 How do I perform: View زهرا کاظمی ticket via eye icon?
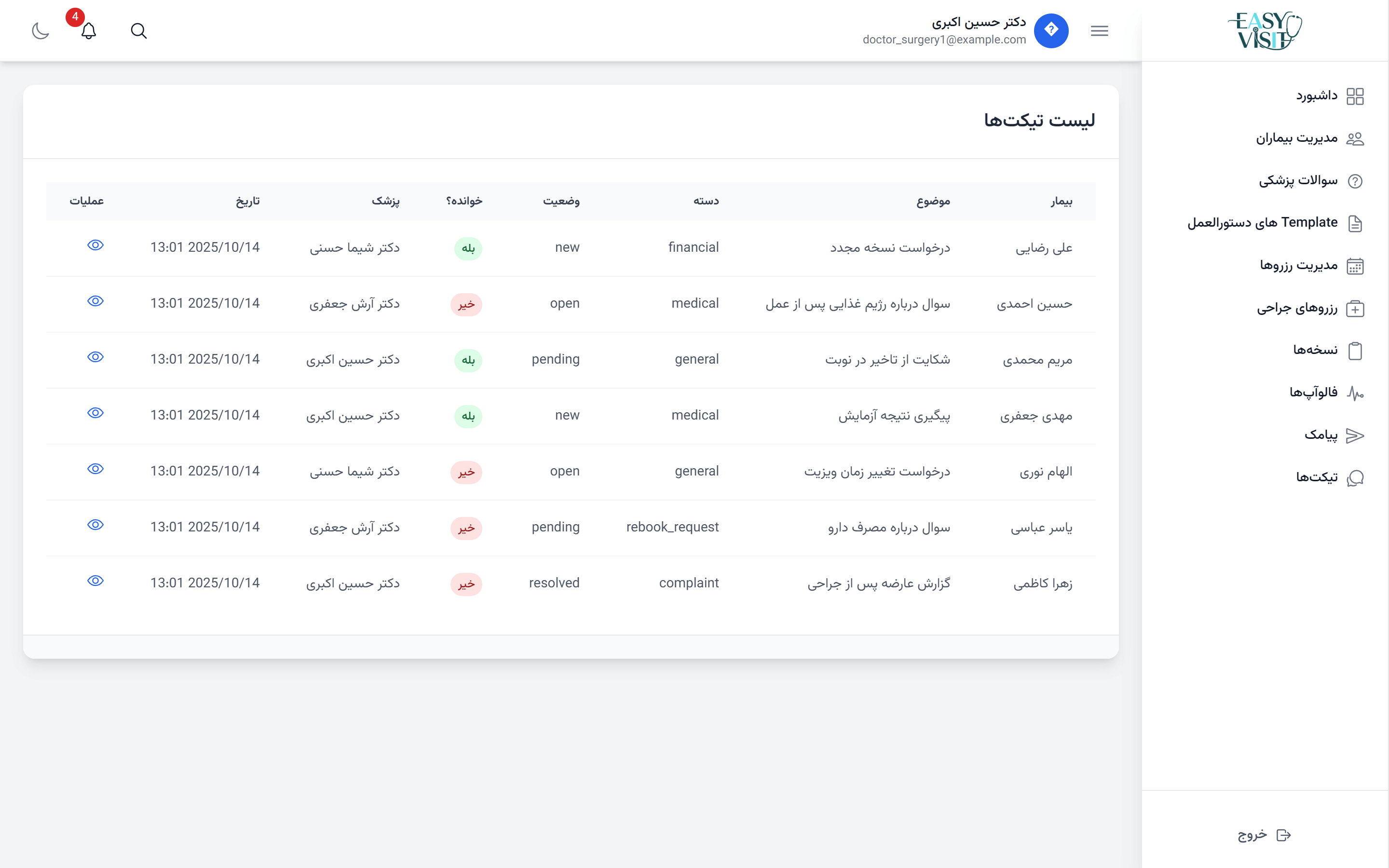[95, 581]
